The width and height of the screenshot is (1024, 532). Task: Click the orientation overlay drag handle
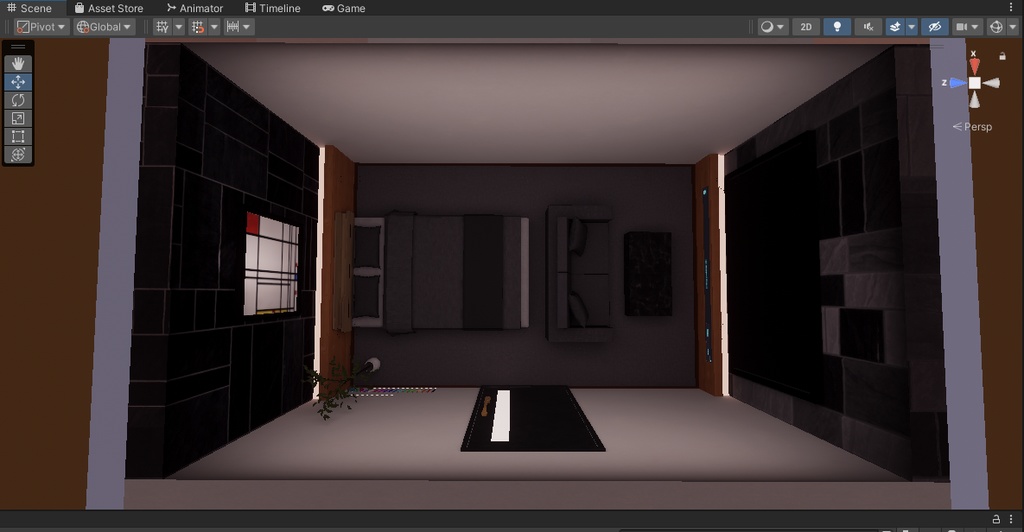[x=937, y=46]
